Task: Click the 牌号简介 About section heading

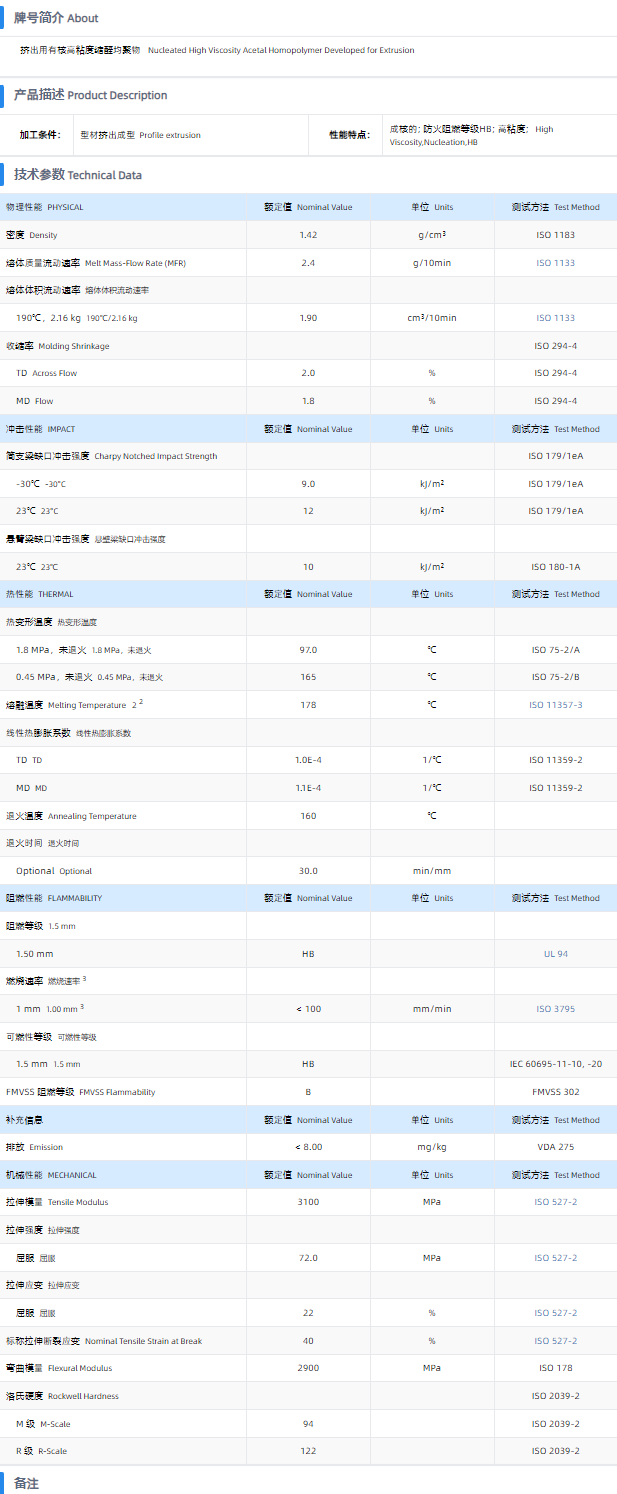Action: click(56, 18)
